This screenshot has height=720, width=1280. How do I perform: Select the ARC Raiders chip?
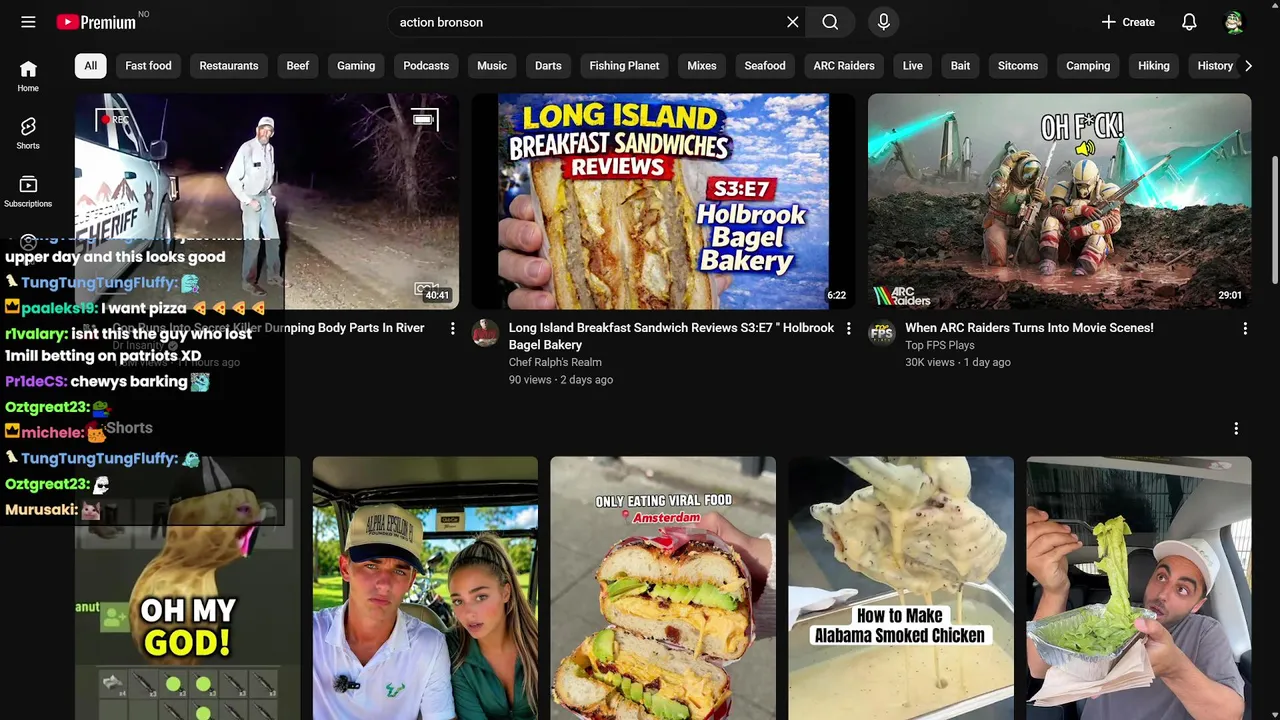[844, 66]
